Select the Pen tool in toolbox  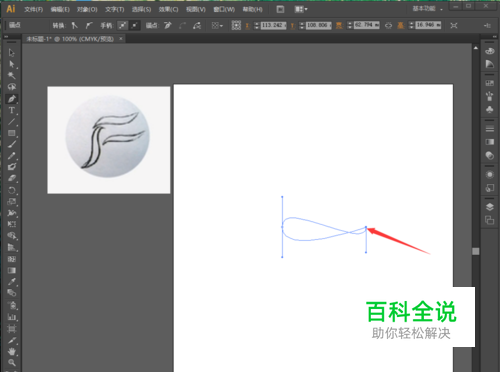tap(12, 99)
